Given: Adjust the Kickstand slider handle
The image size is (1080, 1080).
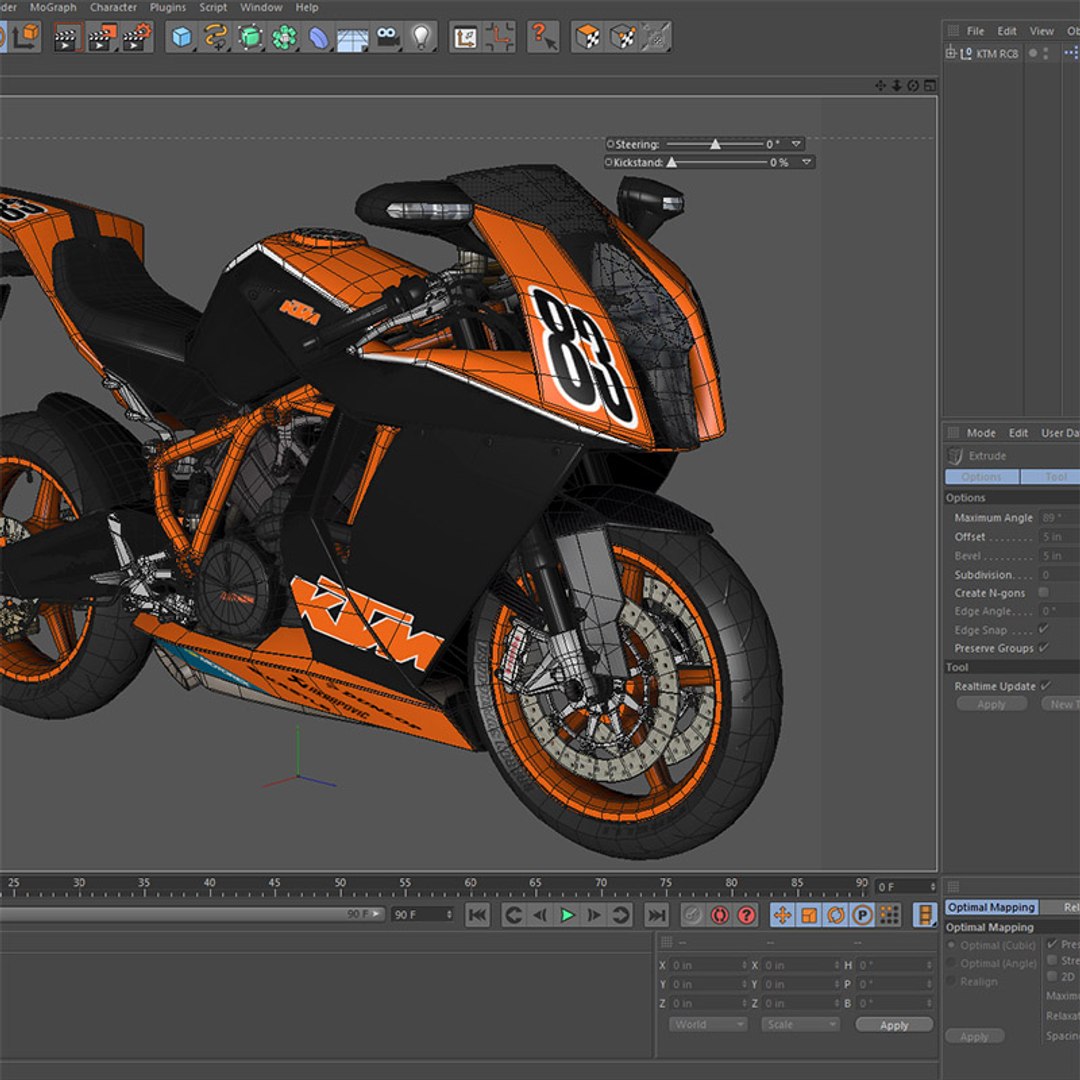Looking at the screenshot, I should [x=672, y=163].
